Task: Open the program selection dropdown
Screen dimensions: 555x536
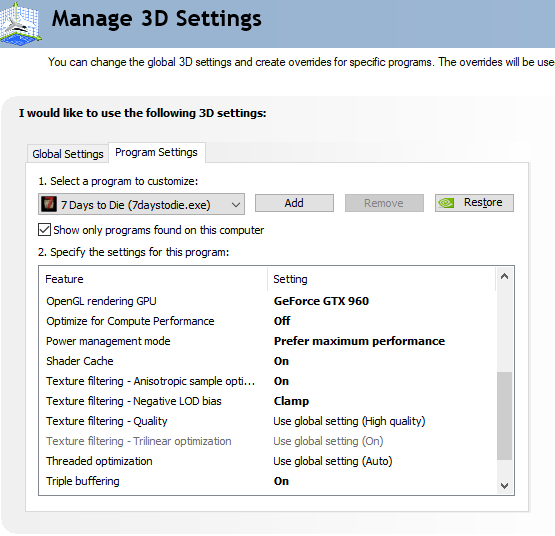Action: (141, 204)
